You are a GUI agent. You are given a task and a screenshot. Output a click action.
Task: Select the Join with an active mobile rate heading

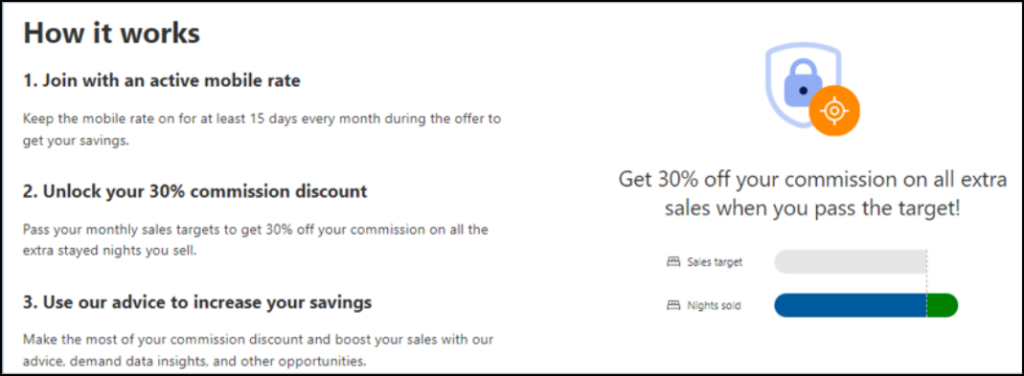(162, 82)
